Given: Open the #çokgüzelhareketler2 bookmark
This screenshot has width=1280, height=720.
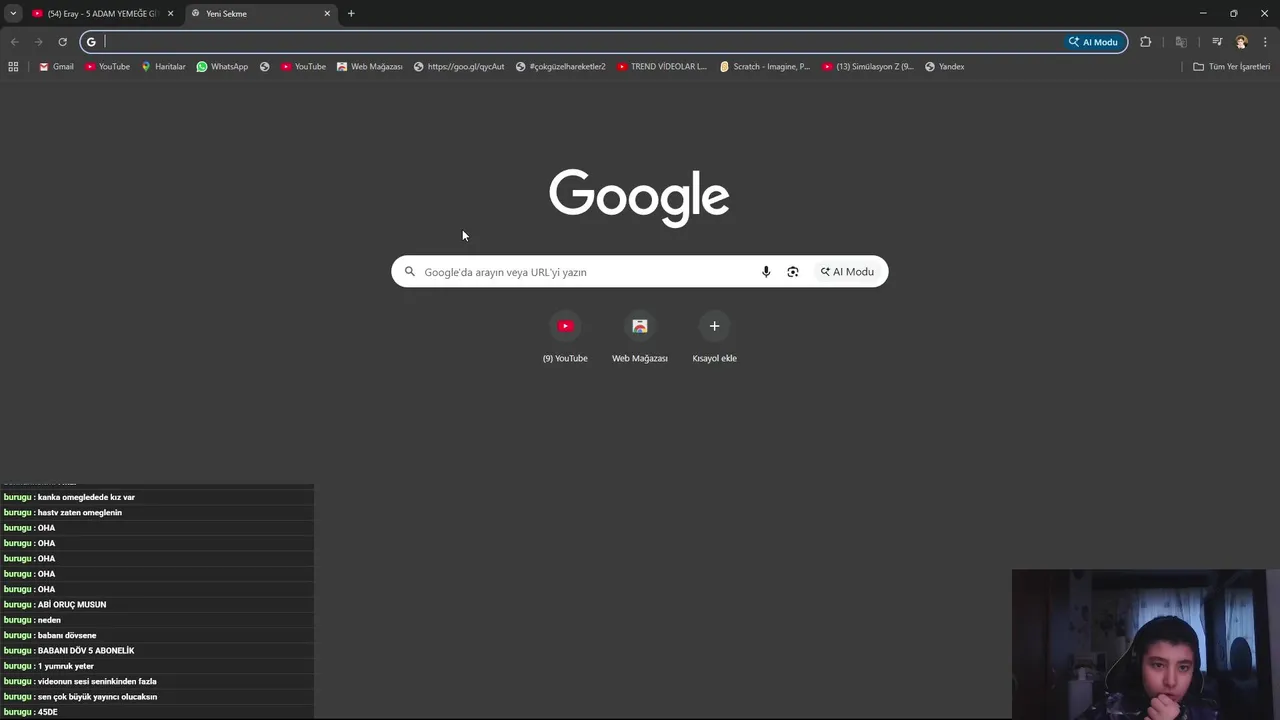Looking at the screenshot, I should click(560, 67).
